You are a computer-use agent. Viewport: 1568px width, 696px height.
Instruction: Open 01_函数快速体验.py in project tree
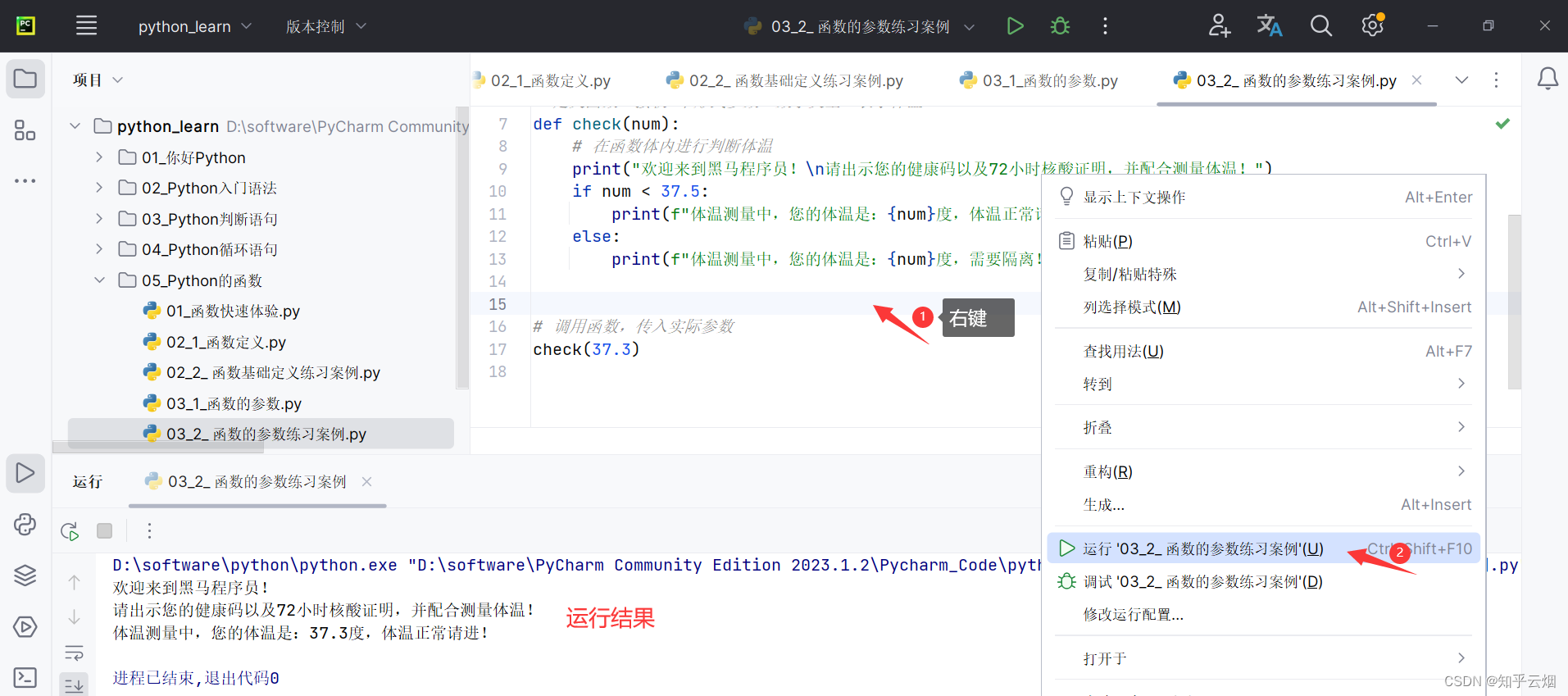[222, 311]
